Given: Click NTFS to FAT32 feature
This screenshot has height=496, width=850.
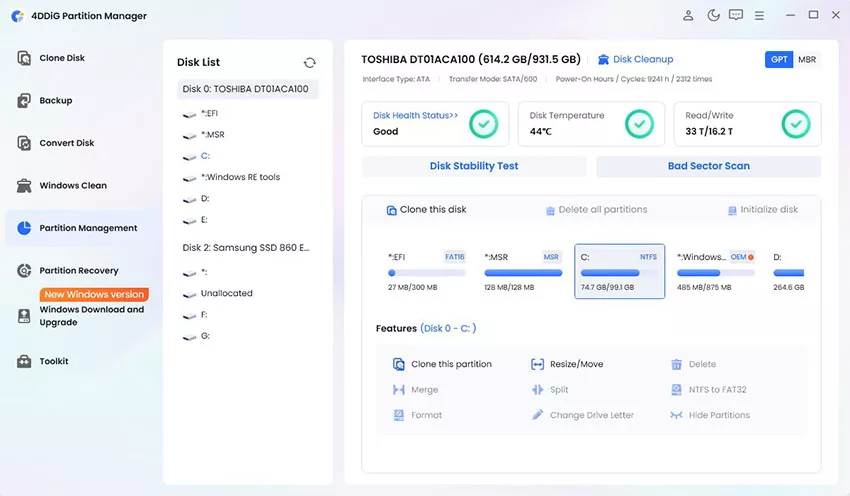Looking at the screenshot, I should coord(709,390).
